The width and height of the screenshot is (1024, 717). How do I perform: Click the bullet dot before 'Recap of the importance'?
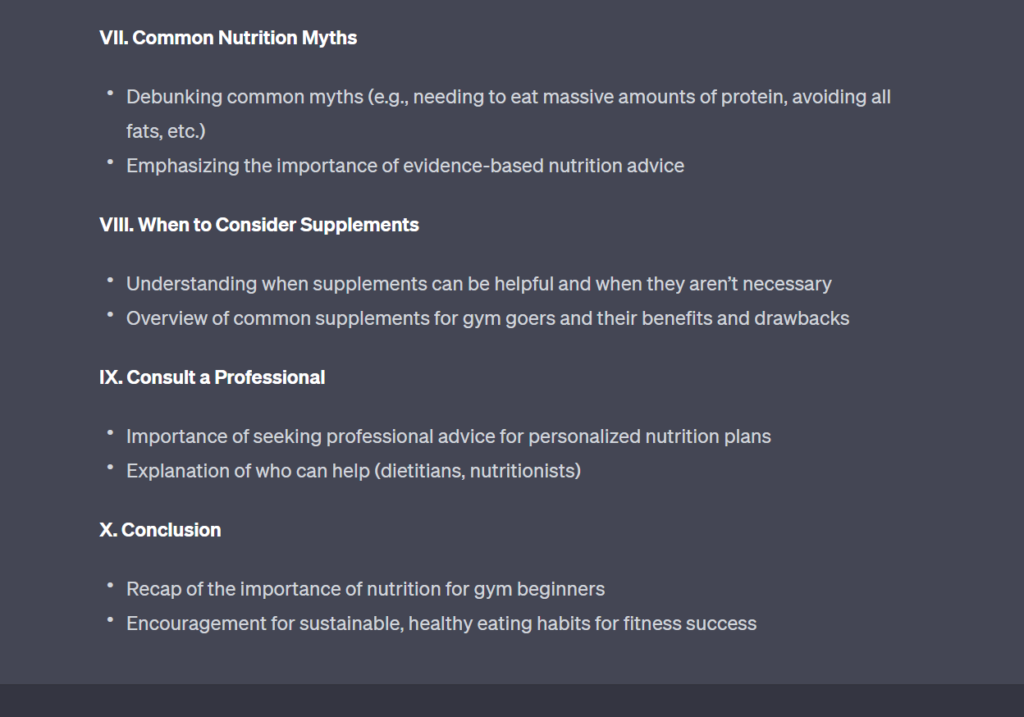(110, 586)
